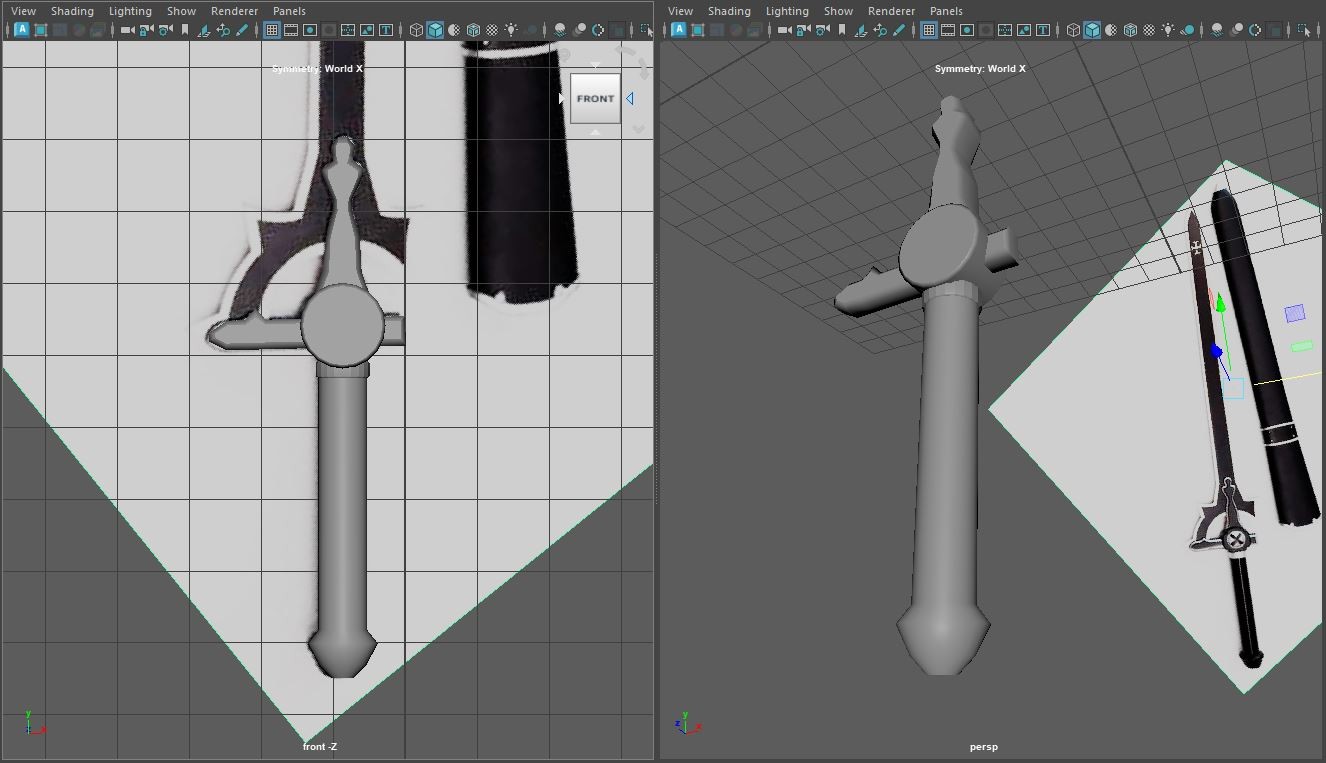Click Use All Lights bulb icon in front panel
This screenshot has height=763, width=1326.
tap(513, 30)
